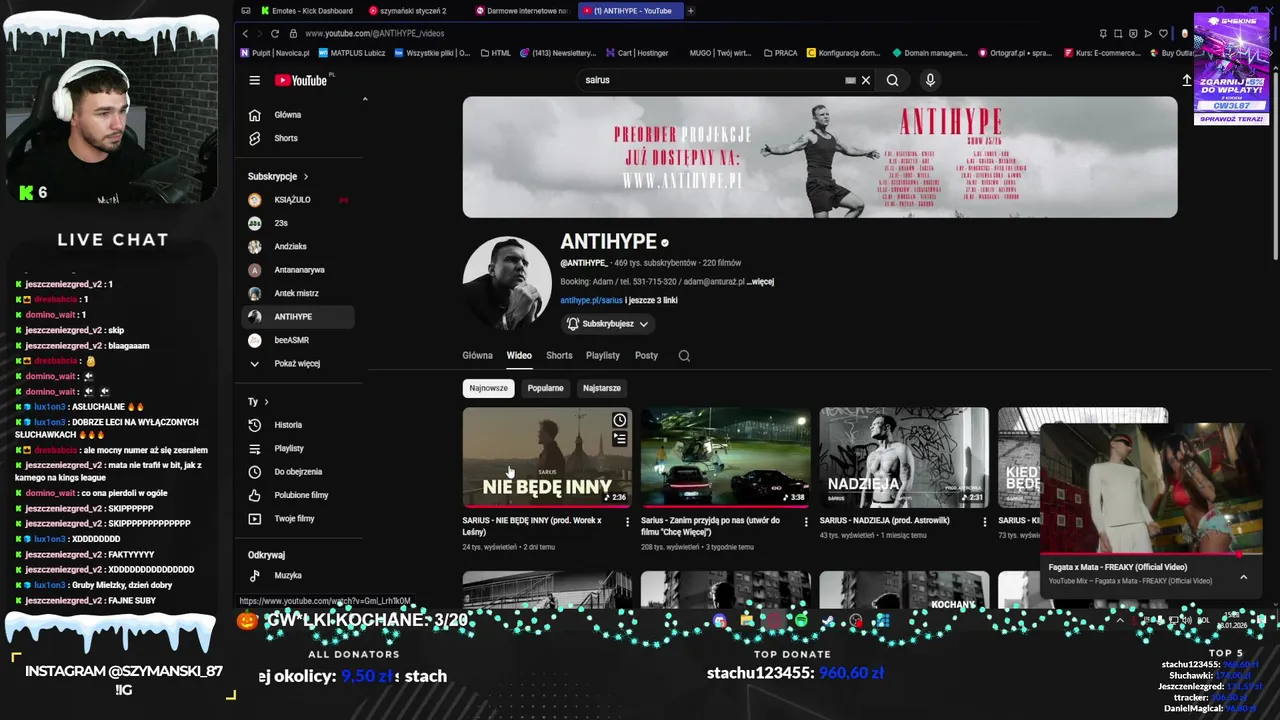Click the ANTIHYPE channel banner

coord(820,157)
